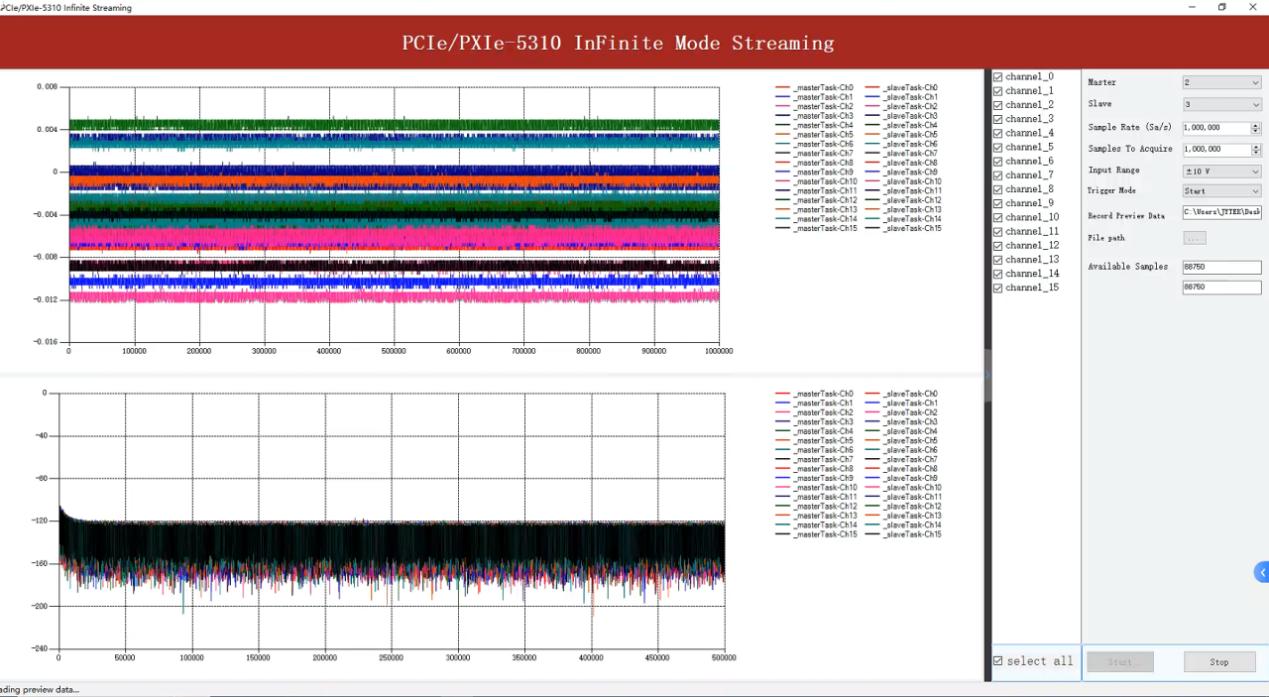Toggle channel_1 checkbox
This screenshot has height=697, width=1269.
click(998, 91)
